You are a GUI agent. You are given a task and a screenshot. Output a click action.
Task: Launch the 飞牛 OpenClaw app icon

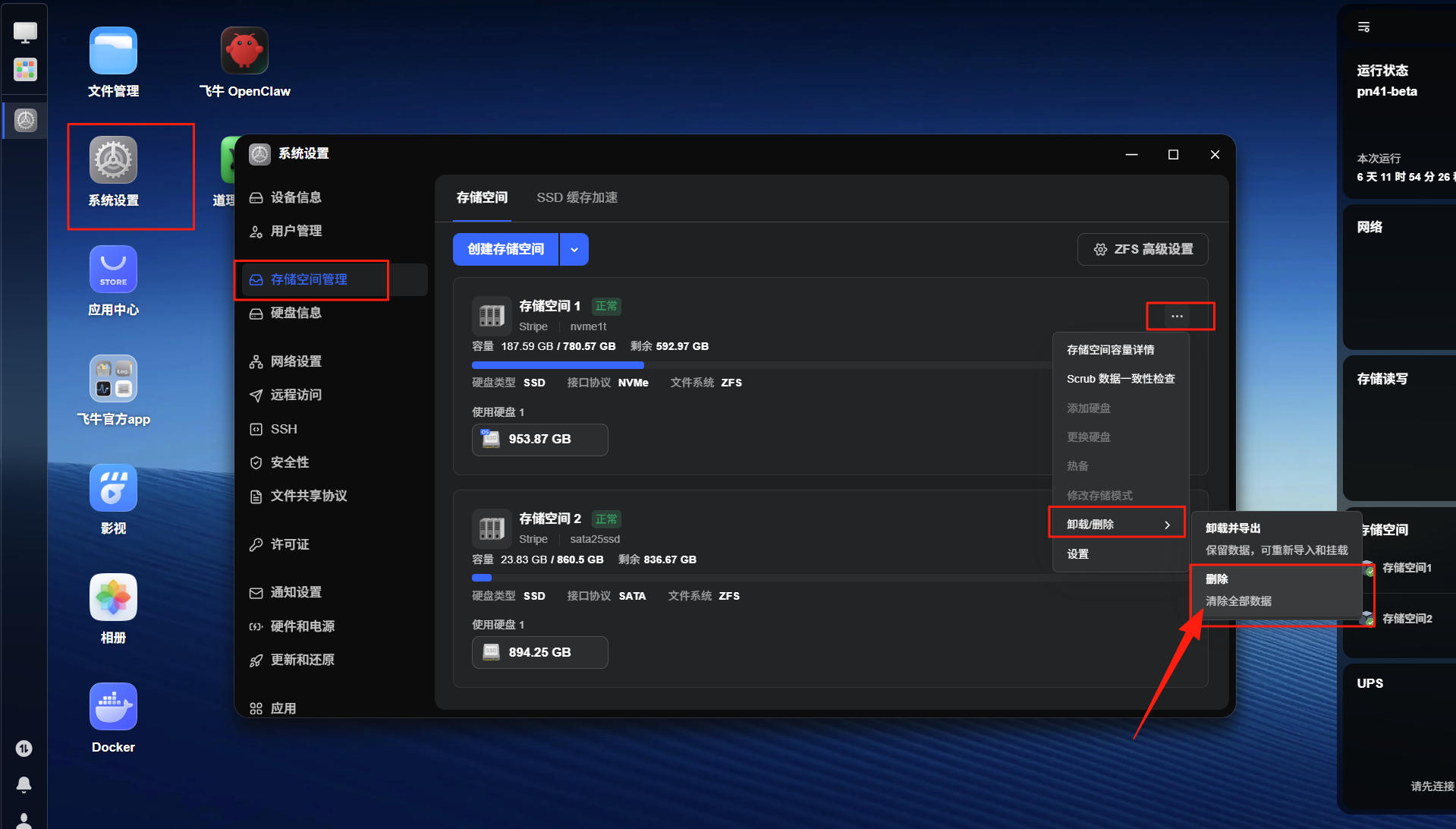244,63
